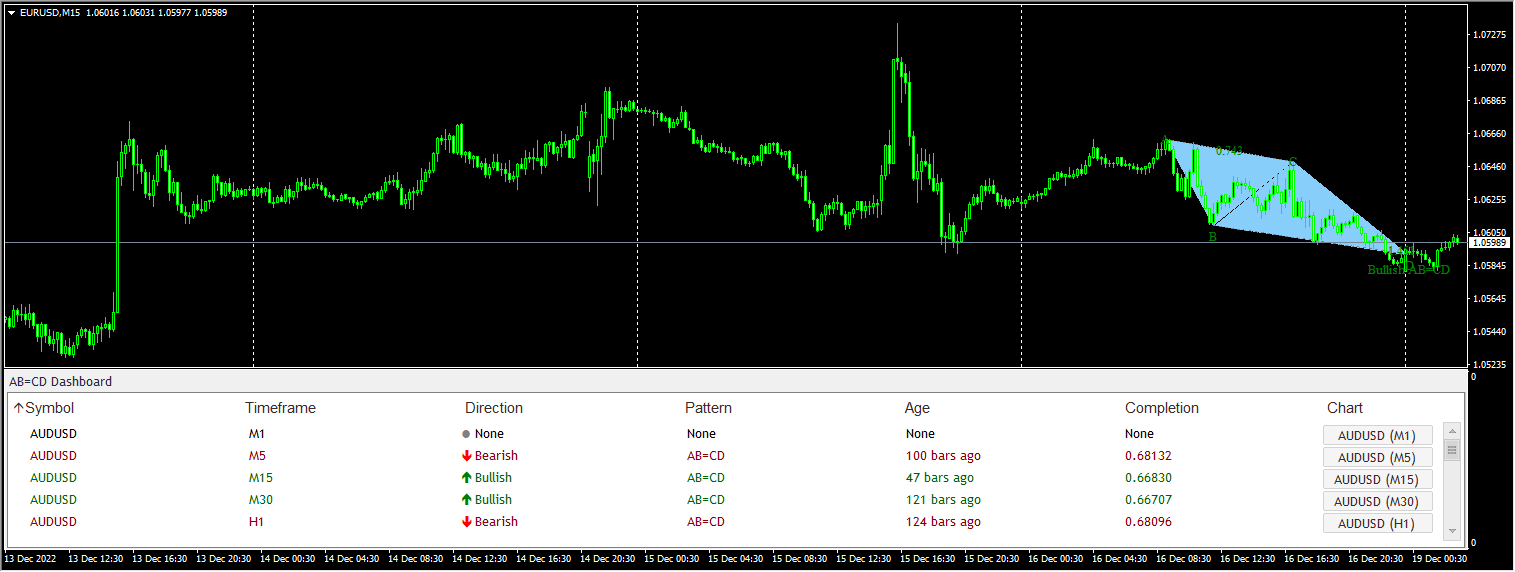
Task: Click the Chart column header
Action: [1345, 408]
